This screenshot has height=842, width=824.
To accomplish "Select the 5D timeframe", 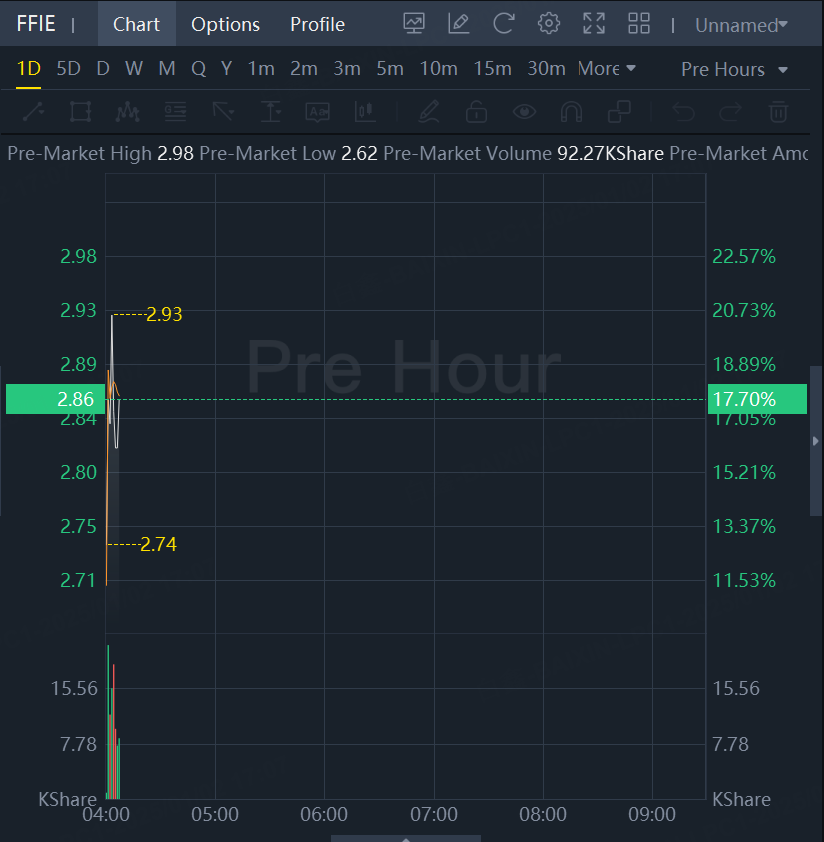I will pyautogui.click(x=68, y=69).
